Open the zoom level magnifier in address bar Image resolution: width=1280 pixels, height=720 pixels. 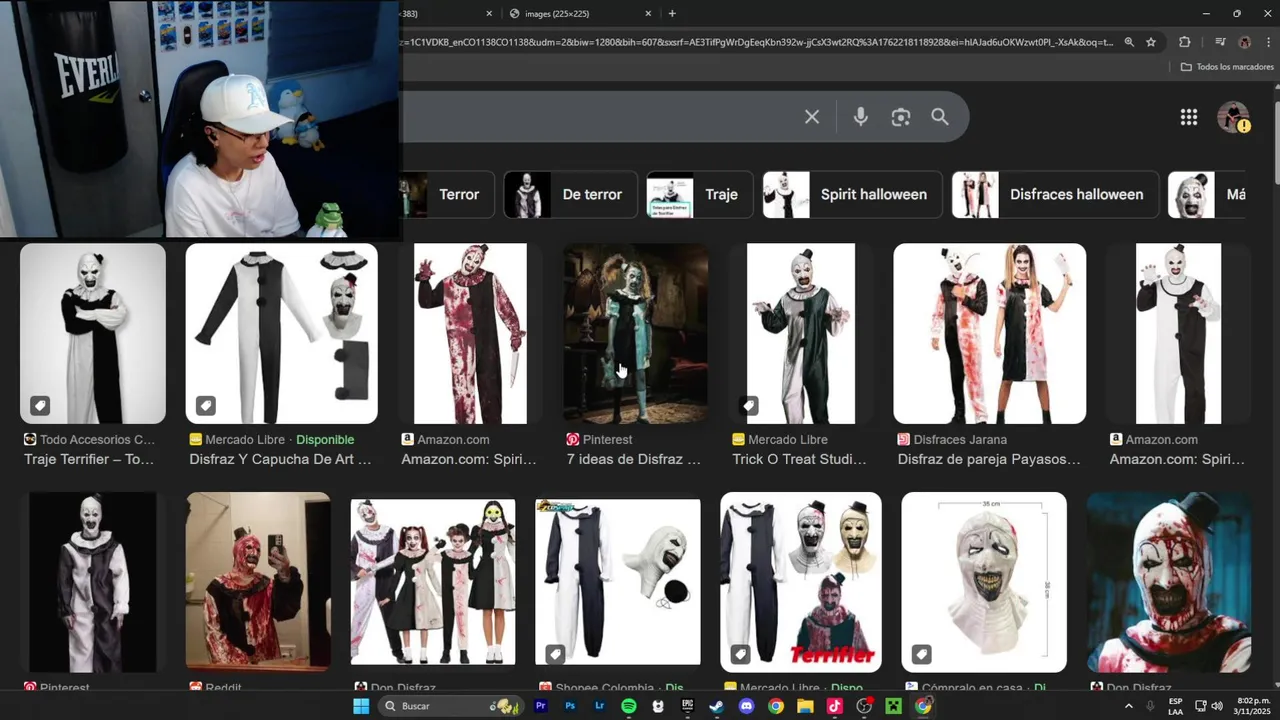click(x=1129, y=42)
